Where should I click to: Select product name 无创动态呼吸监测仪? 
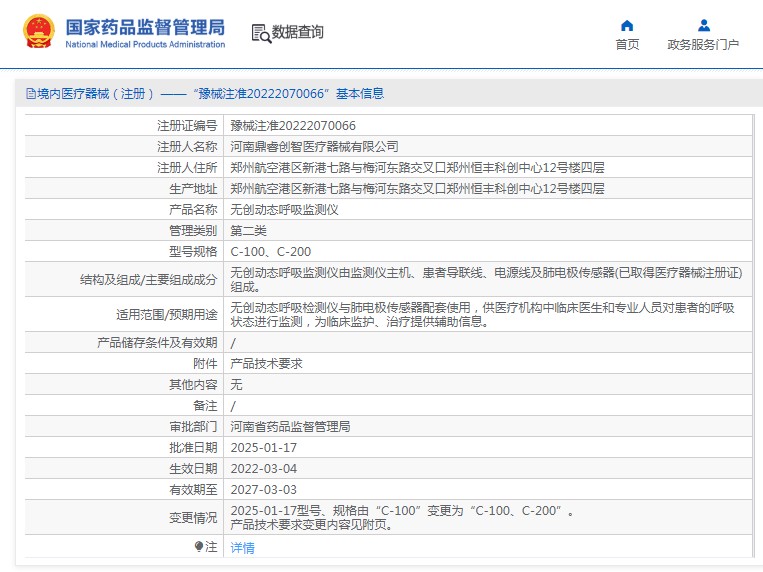(x=284, y=209)
